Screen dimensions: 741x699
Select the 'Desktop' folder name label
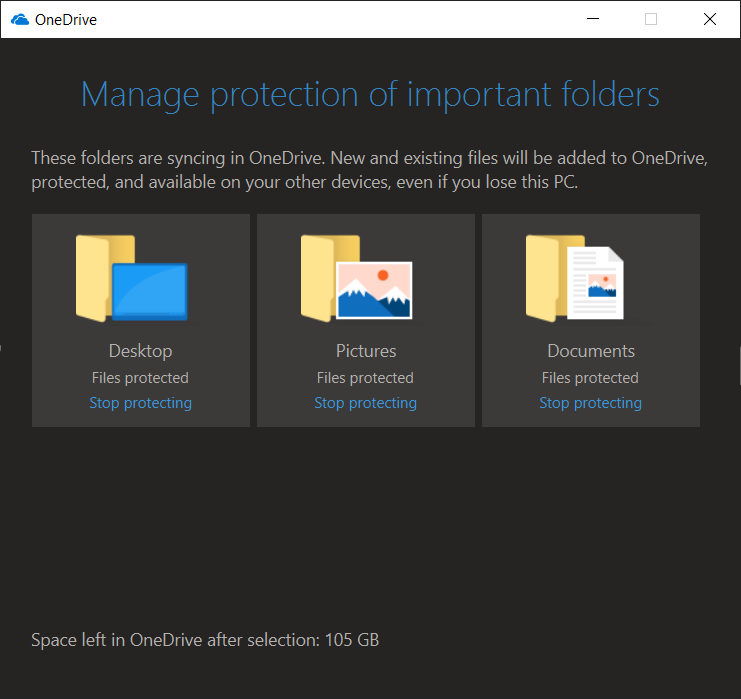[x=140, y=351]
